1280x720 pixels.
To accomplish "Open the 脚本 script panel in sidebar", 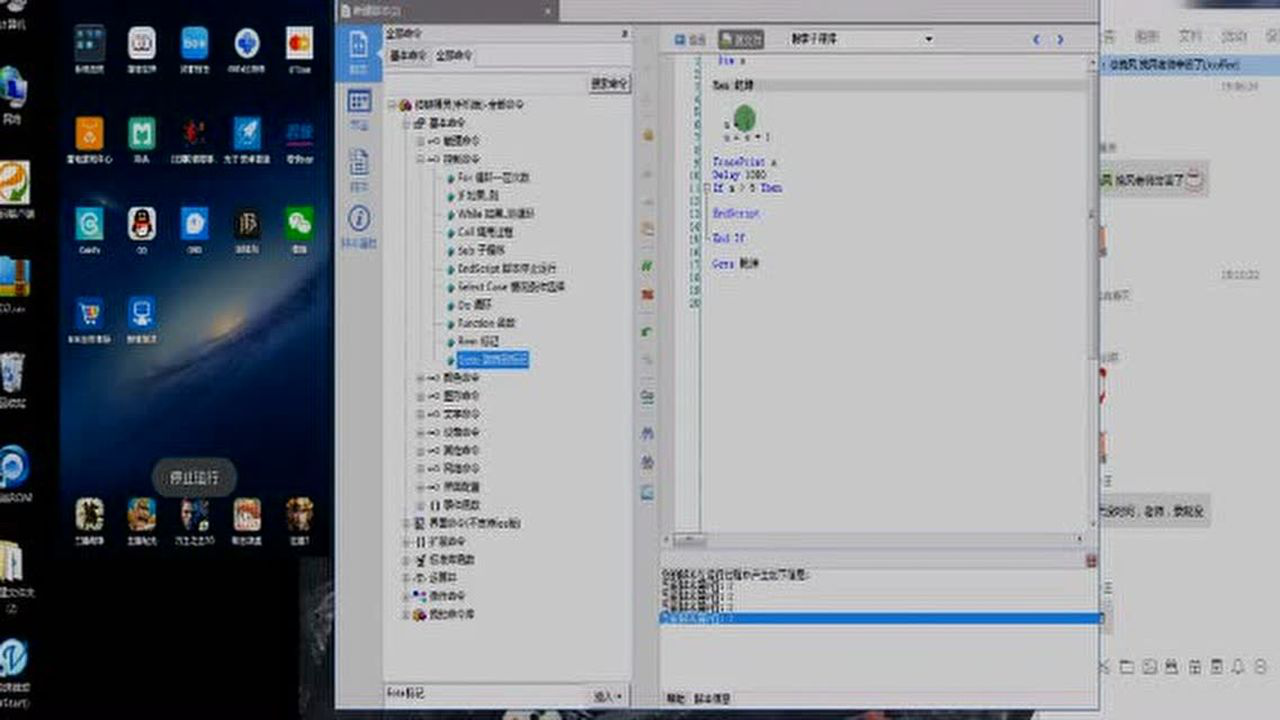I will click(358, 52).
